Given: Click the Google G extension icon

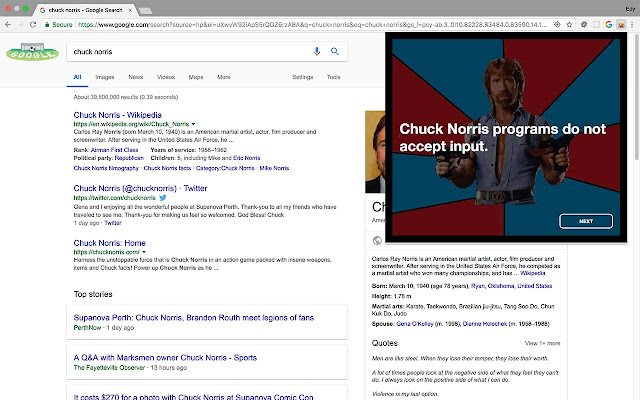Looking at the screenshot, I should pyautogui.click(x=609, y=24).
